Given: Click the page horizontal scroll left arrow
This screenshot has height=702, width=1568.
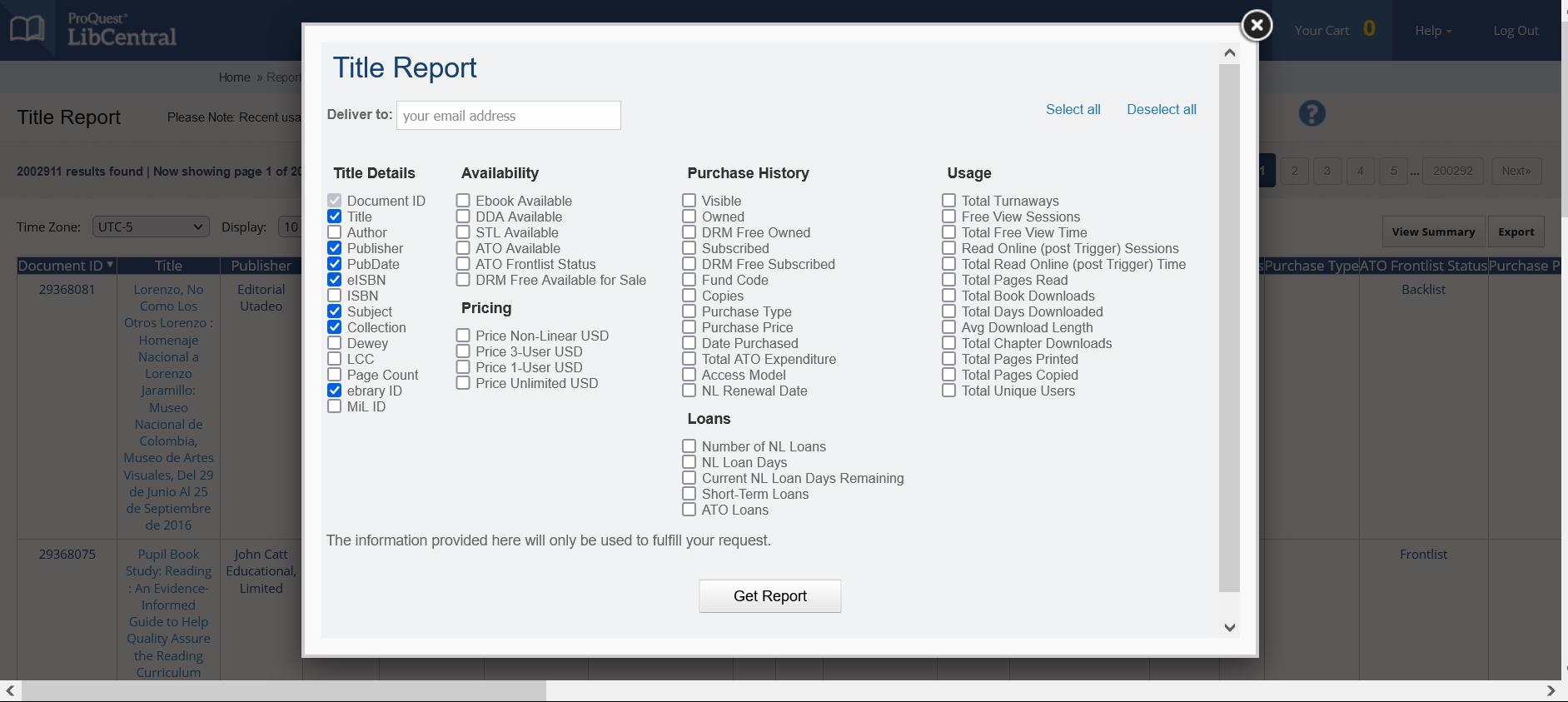Looking at the screenshot, I should click(10, 690).
